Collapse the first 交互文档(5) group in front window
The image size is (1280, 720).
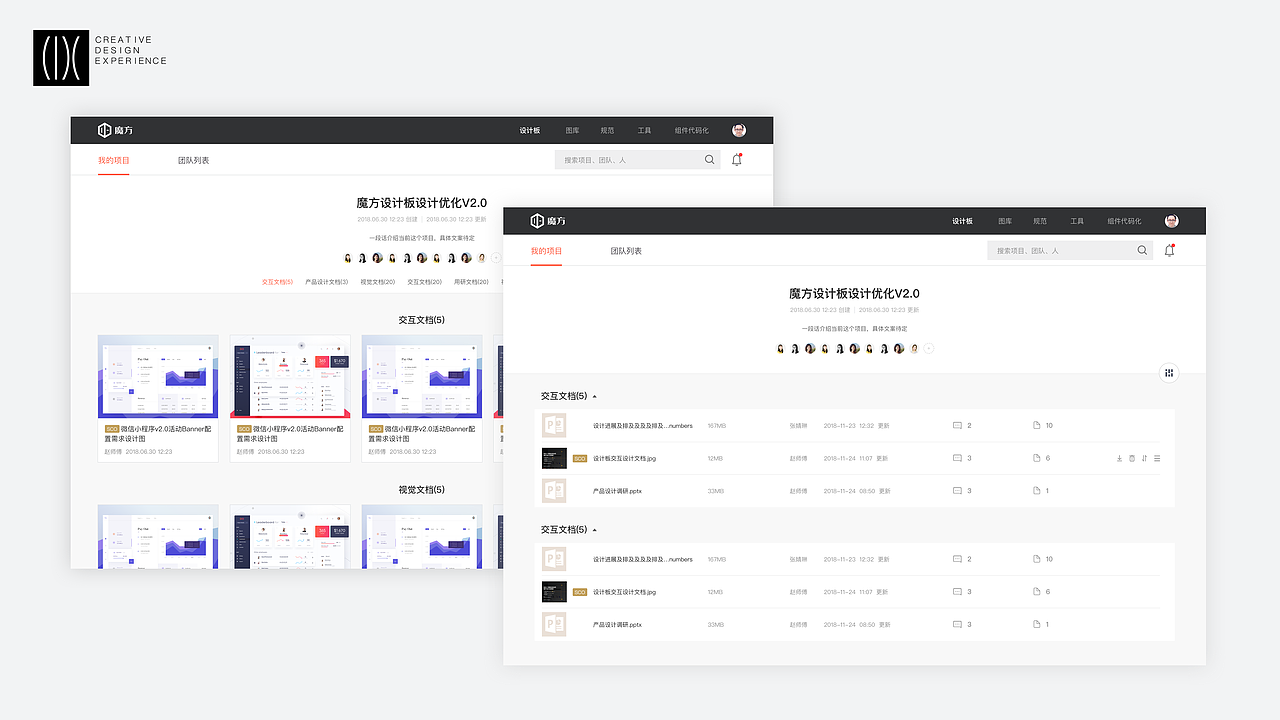point(595,397)
